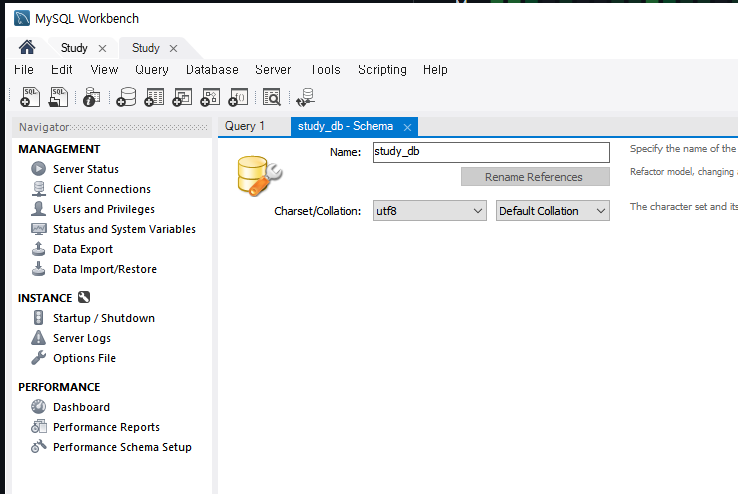This screenshot has width=738, height=494.
Task: Create a new stored procedure icon
Action: [210, 97]
